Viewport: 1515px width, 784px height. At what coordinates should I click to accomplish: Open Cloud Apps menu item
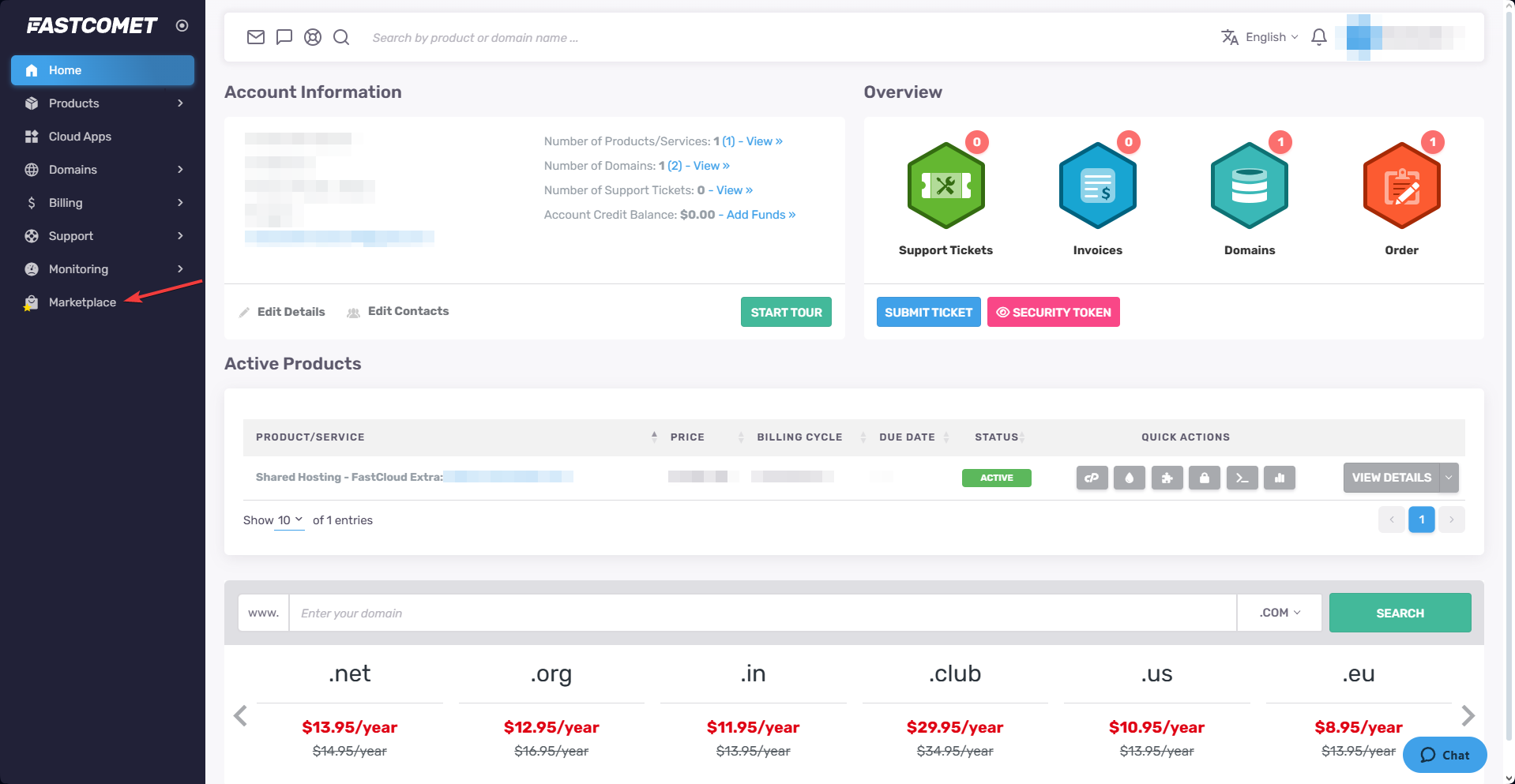[103, 137]
